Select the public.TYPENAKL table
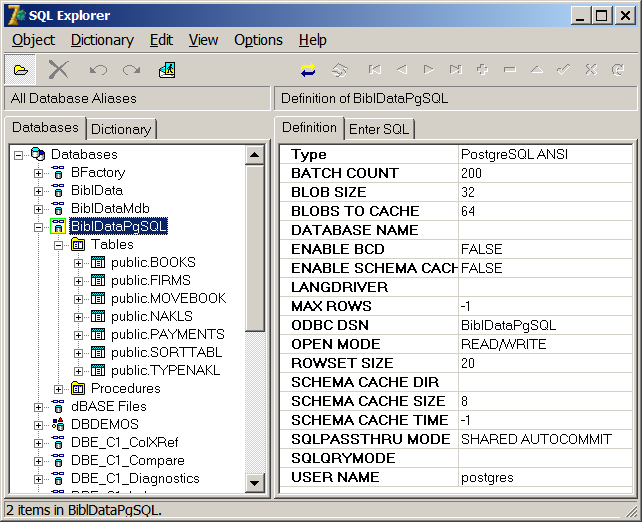 (x=165, y=371)
